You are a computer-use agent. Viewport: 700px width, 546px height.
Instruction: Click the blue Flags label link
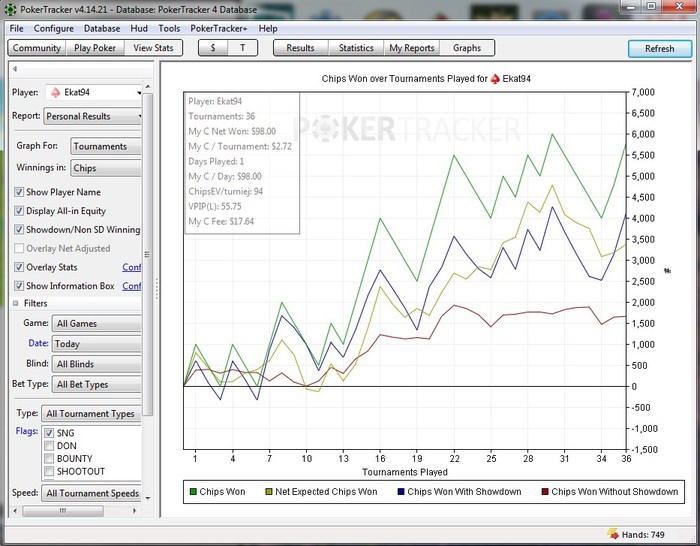27,431
